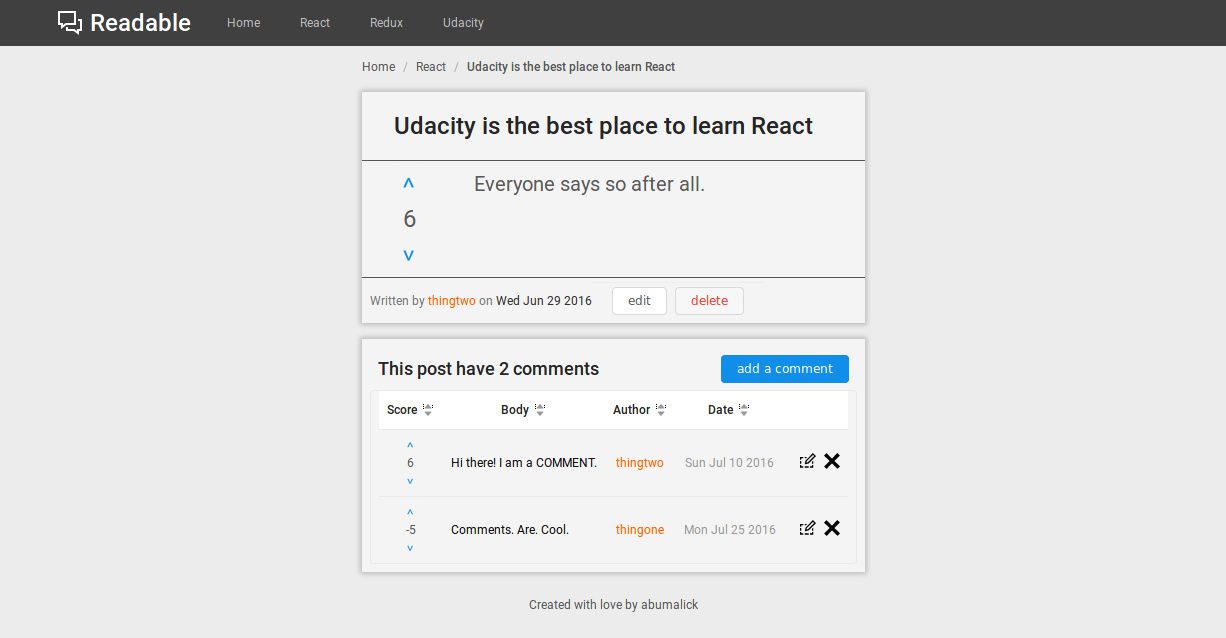Sort comments by Body column arrow
Image resolution: width=1226 pixels, height=638 pixels.
click(x=540, y=409)
